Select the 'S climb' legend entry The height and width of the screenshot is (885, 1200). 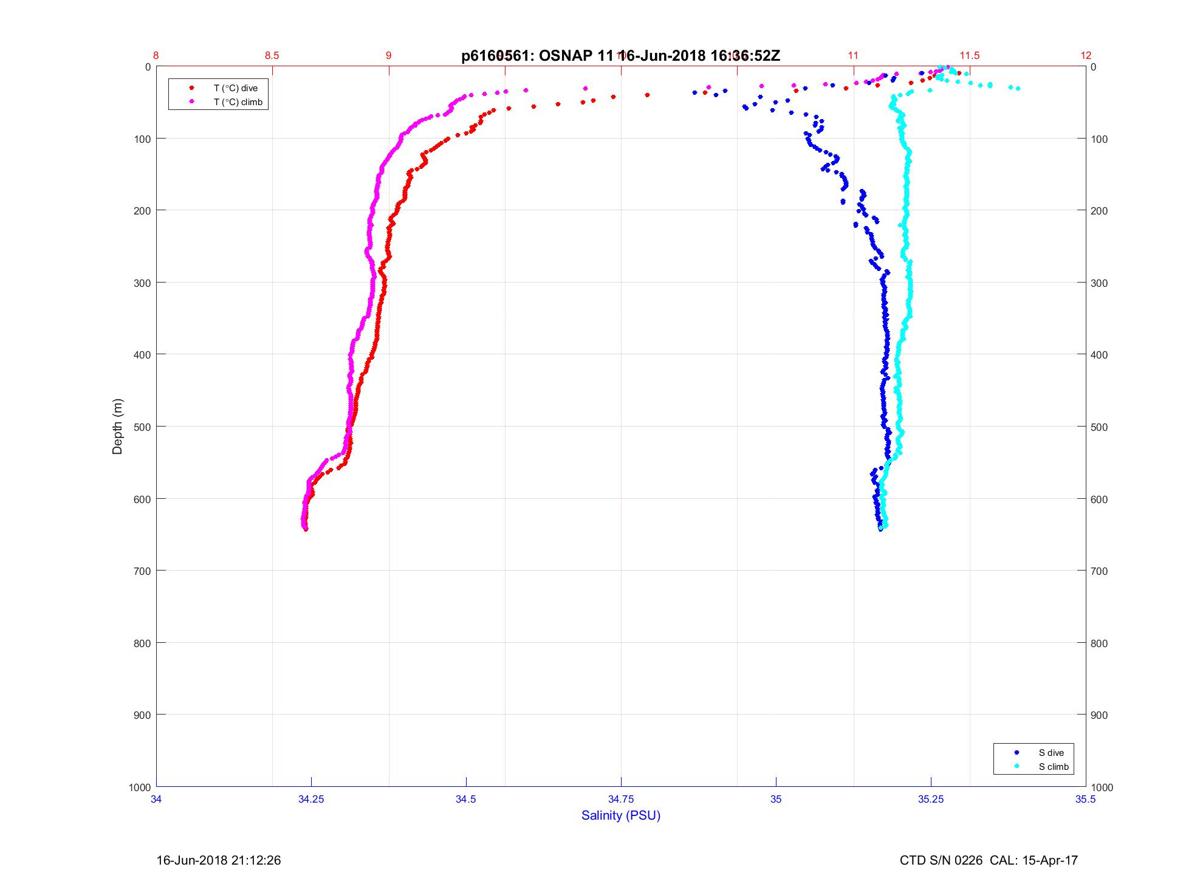[x=1054, y=766]
